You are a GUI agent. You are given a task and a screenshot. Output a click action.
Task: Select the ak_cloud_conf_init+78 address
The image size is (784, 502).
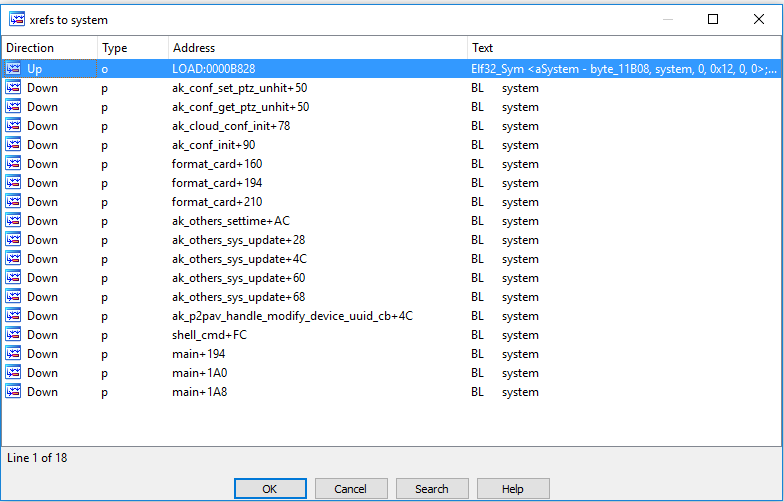coord(231,126)
